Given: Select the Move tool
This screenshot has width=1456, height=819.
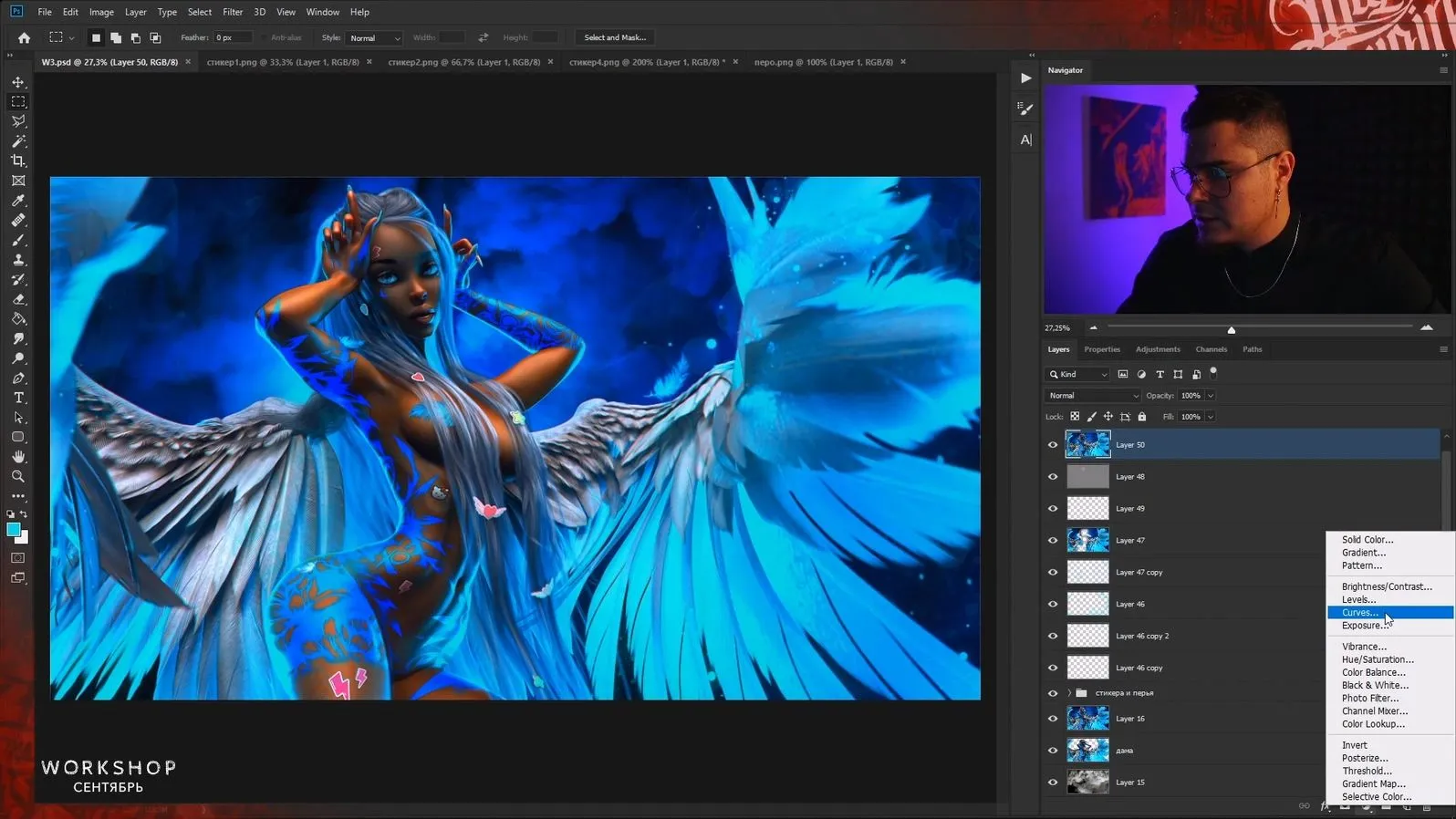Looking at the screenshot, I should [18, 82].
